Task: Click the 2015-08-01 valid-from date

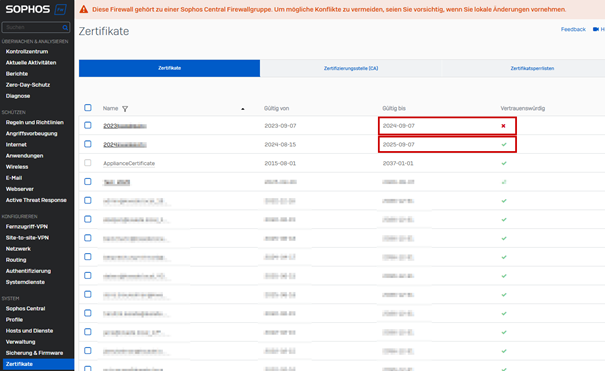Action: [x=280, y=164]
